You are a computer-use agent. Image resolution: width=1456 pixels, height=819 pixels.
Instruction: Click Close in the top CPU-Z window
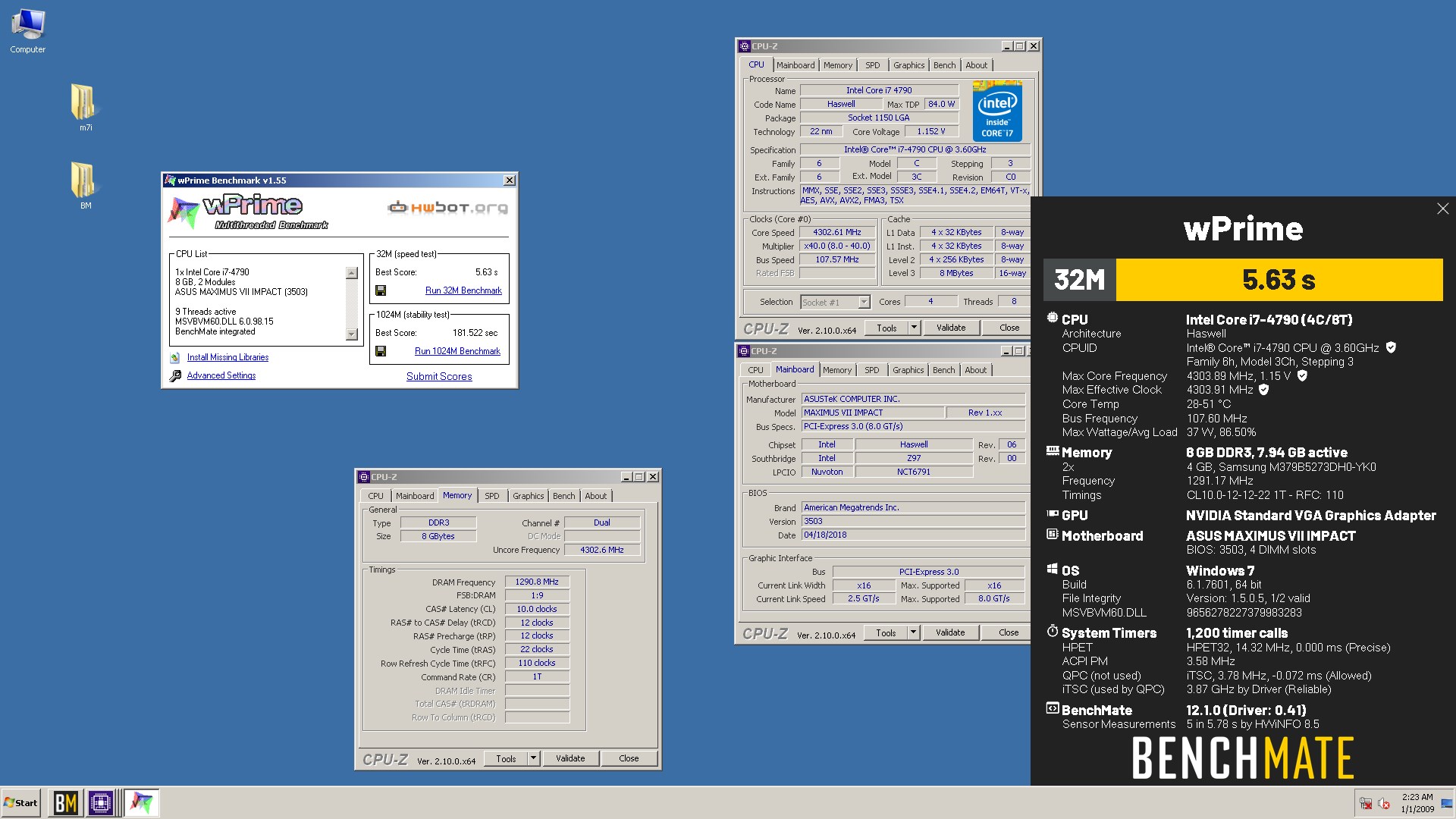[1009, 328]
